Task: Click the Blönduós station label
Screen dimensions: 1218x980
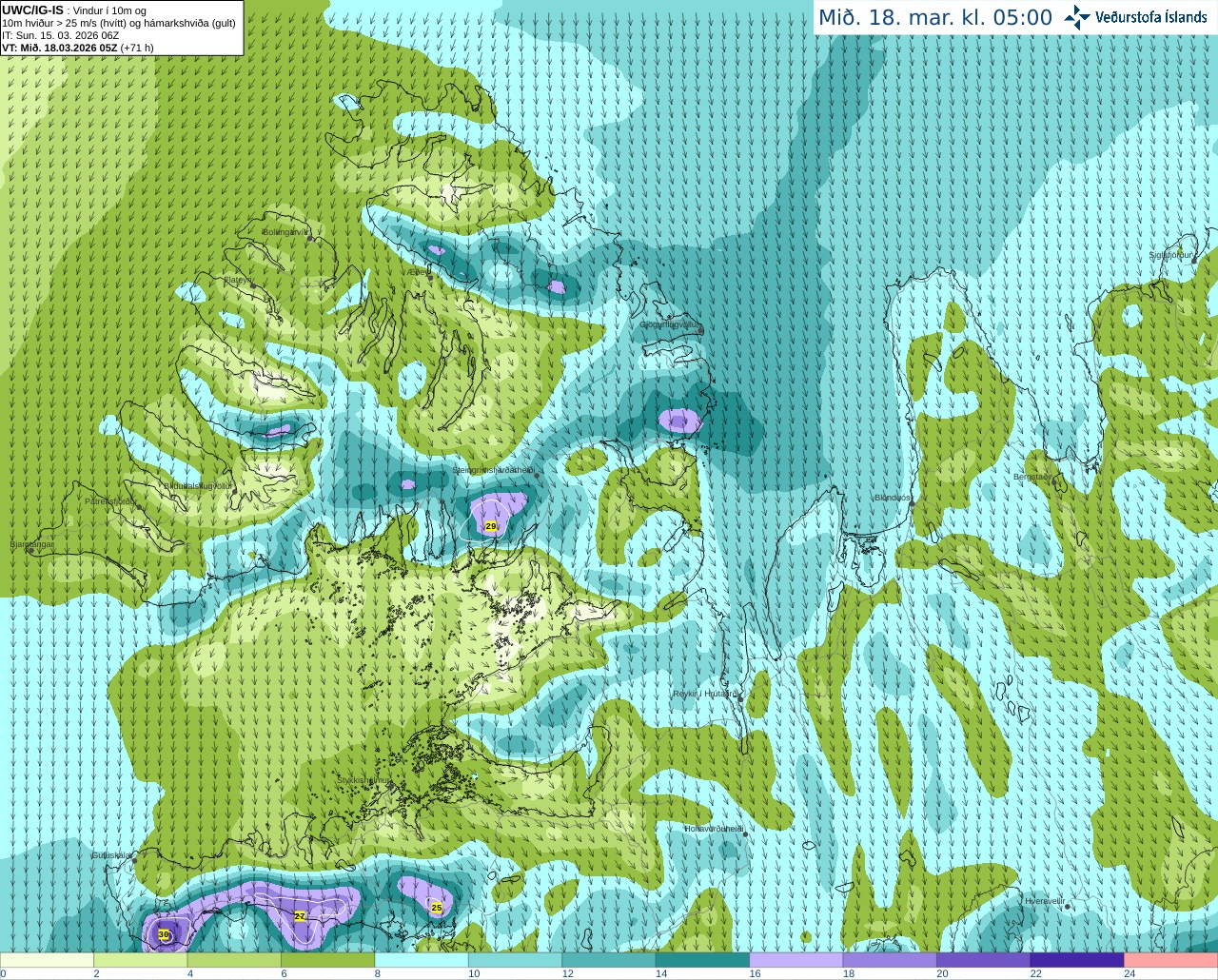Action: click(x=892, y=498)
